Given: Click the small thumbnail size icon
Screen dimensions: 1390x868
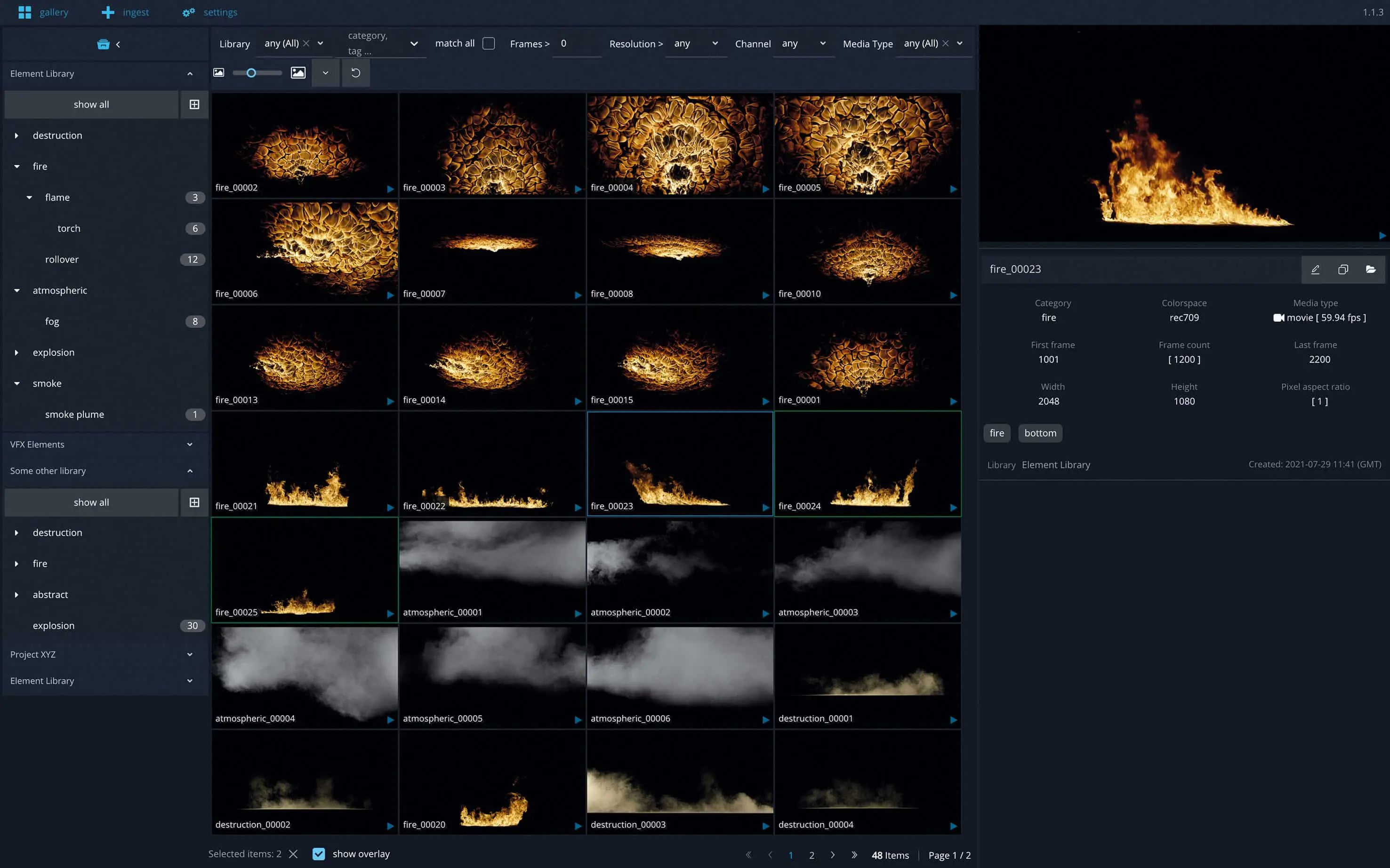Looking at the screenshot, I should [x=219, y=73].
